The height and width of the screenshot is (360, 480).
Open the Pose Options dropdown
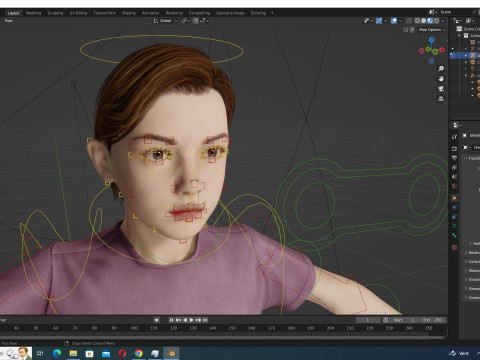(x=432, y=30)
